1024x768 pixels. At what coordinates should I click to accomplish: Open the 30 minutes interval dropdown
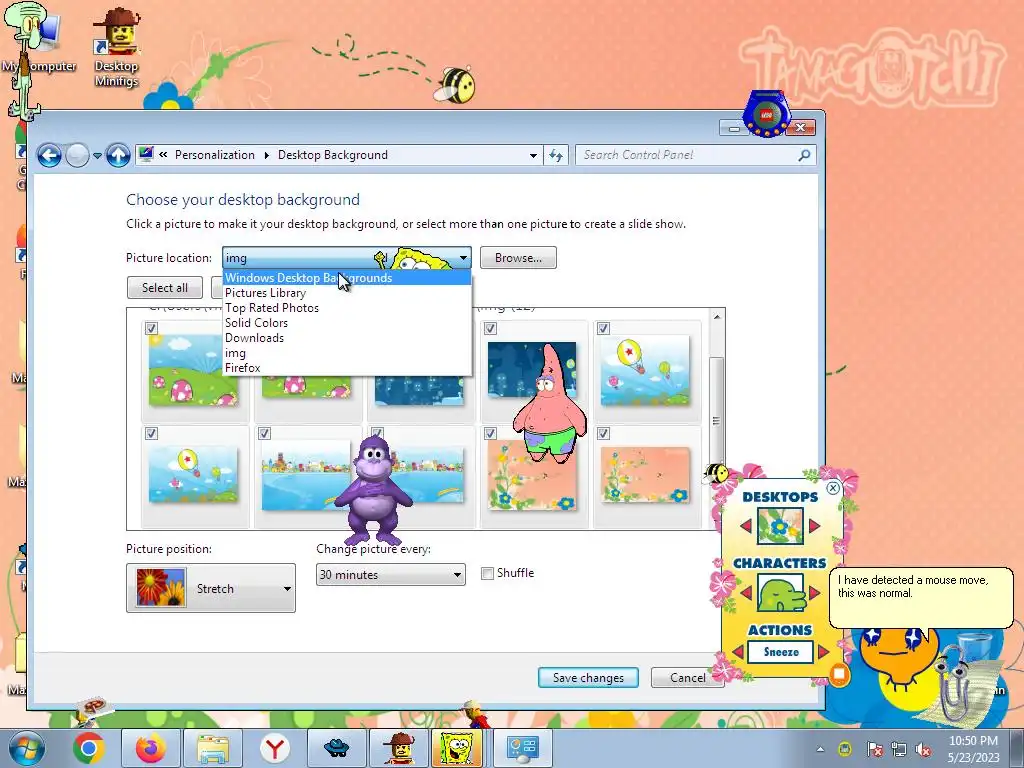click(x=391, y=575)
